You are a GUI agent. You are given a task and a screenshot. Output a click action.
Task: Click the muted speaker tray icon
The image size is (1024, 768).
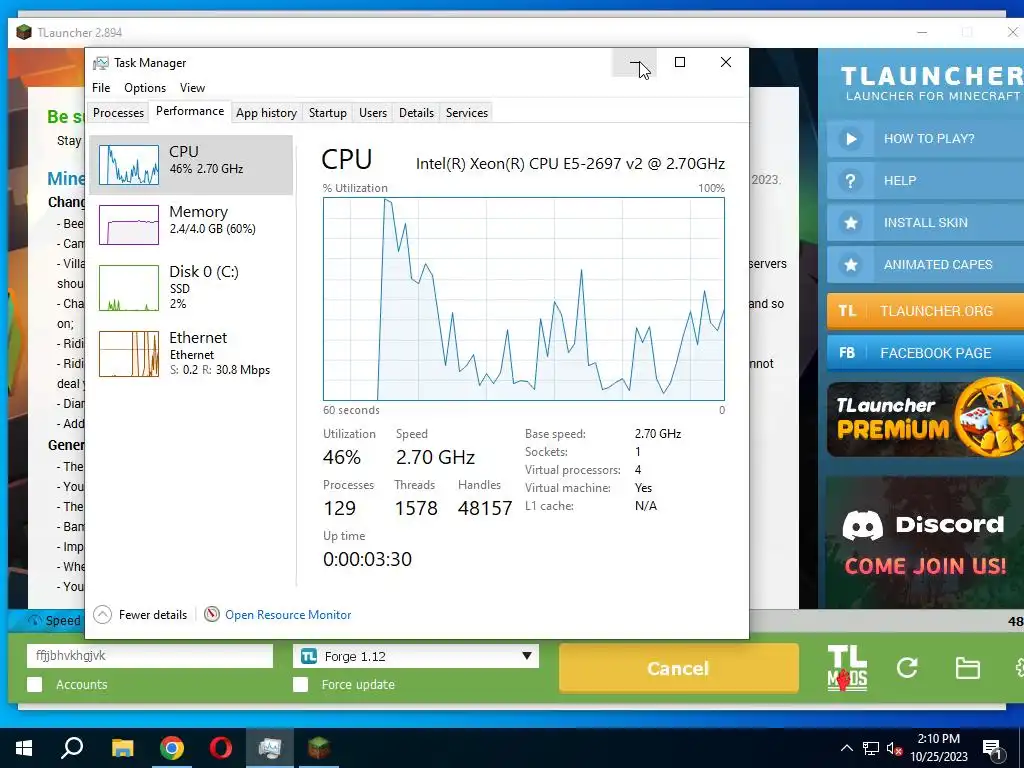[x=895, y=748]
